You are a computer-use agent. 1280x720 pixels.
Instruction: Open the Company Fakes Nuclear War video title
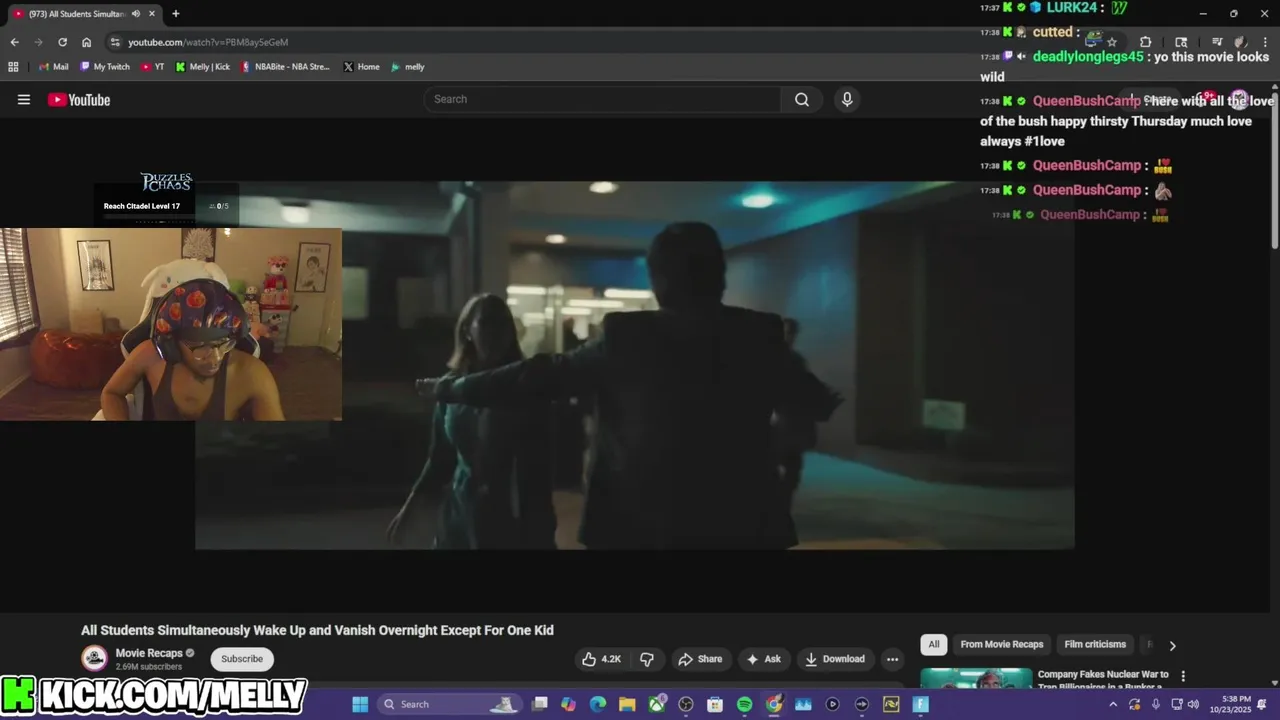[x=1103, y=680]
